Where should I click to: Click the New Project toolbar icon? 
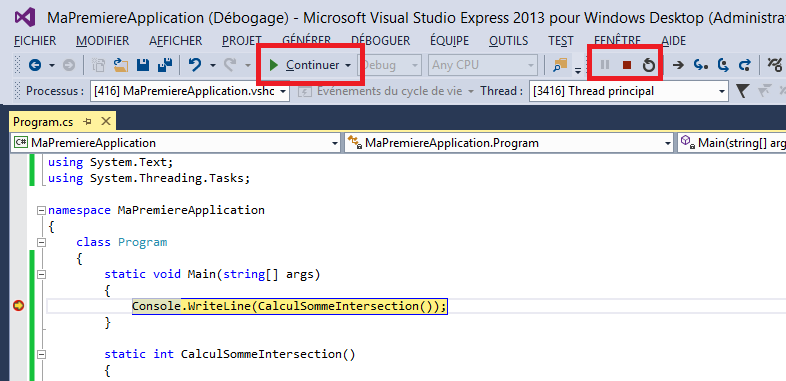click(99, 65)
